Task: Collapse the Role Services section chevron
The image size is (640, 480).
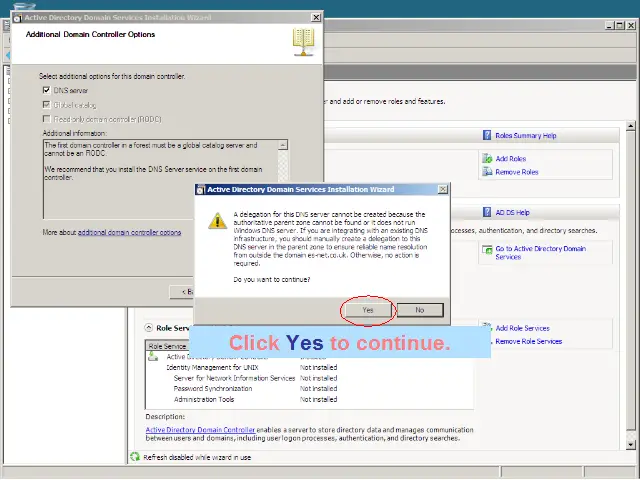Action: coord(149,328)
